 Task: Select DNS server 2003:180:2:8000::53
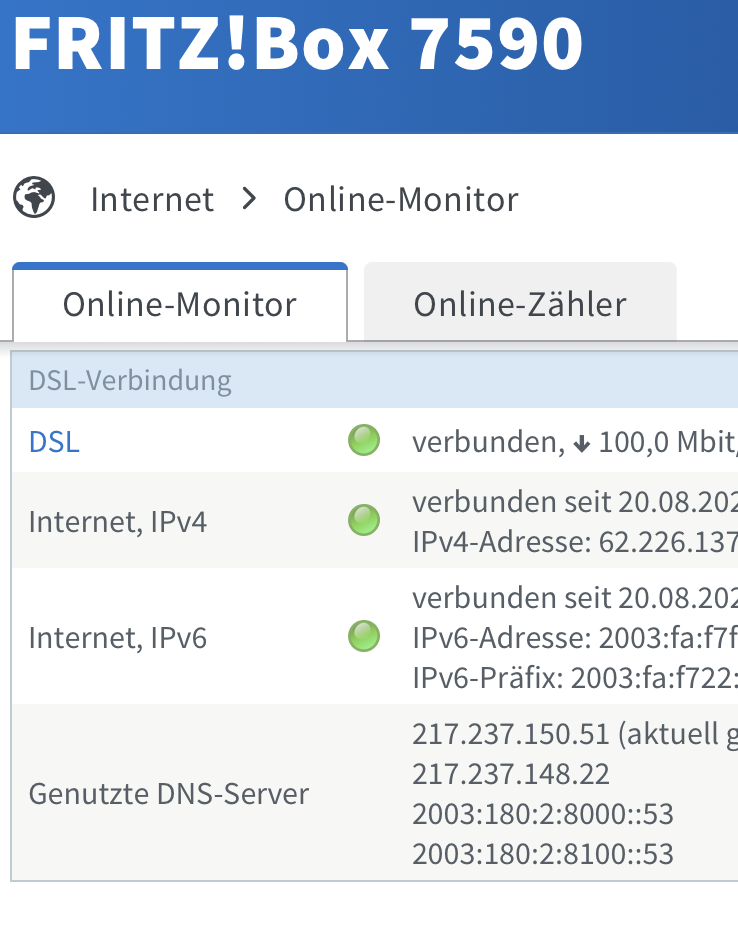543,814
